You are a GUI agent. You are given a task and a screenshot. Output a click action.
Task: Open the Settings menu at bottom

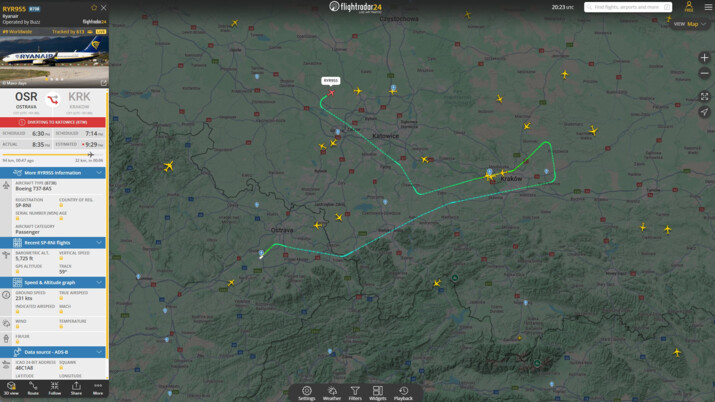click(307, 393)
